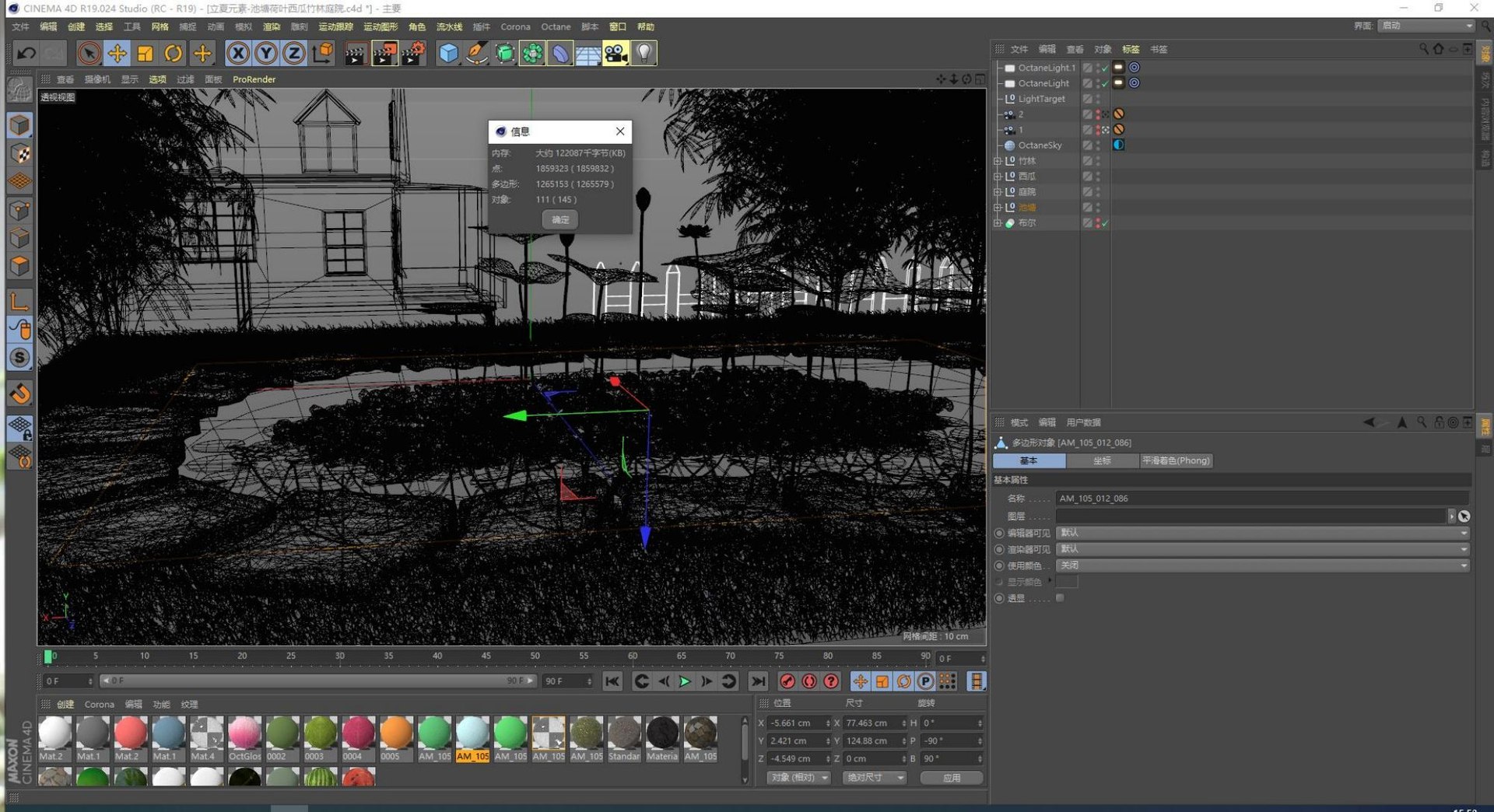Select the Pen spline tool
This screenshot has width=1494, height=812.
(477, 53)
